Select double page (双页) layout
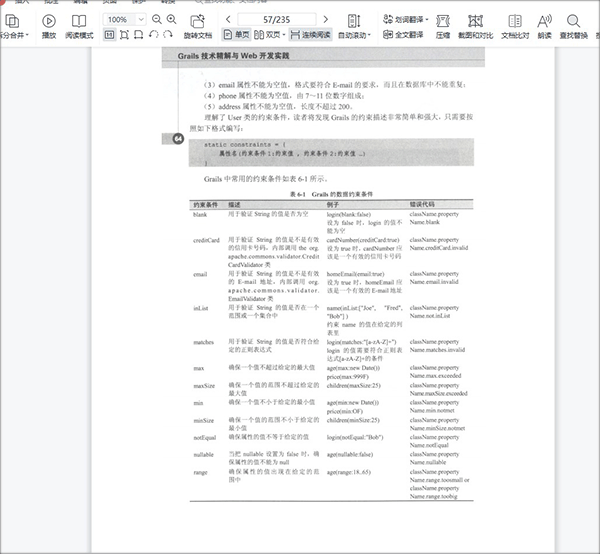Screen dimensions: 600x554 (267, 35)
